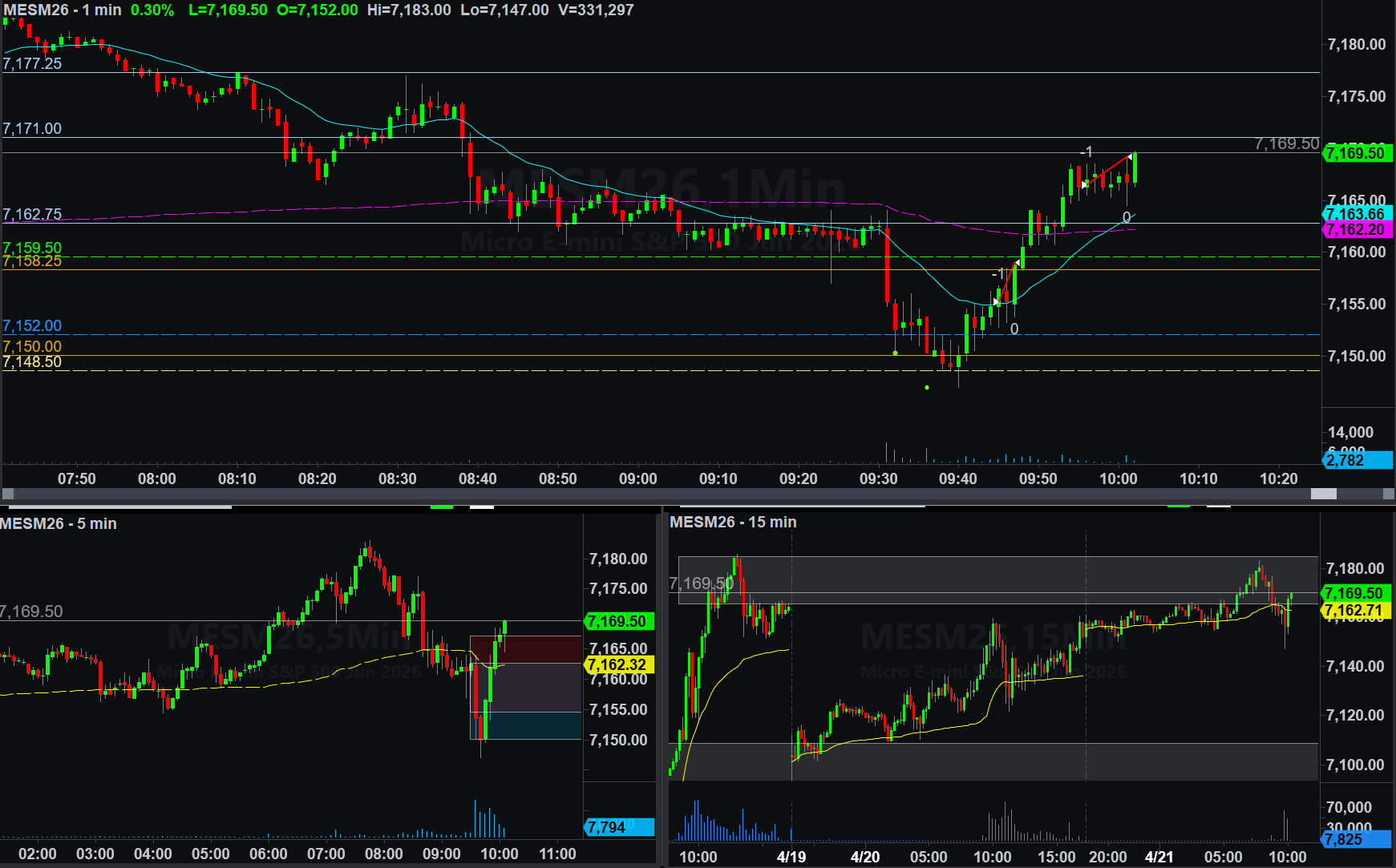Select the green 7,159.50 dashed level label
This screenshot has width=1396, height=868.
[32, 248]
